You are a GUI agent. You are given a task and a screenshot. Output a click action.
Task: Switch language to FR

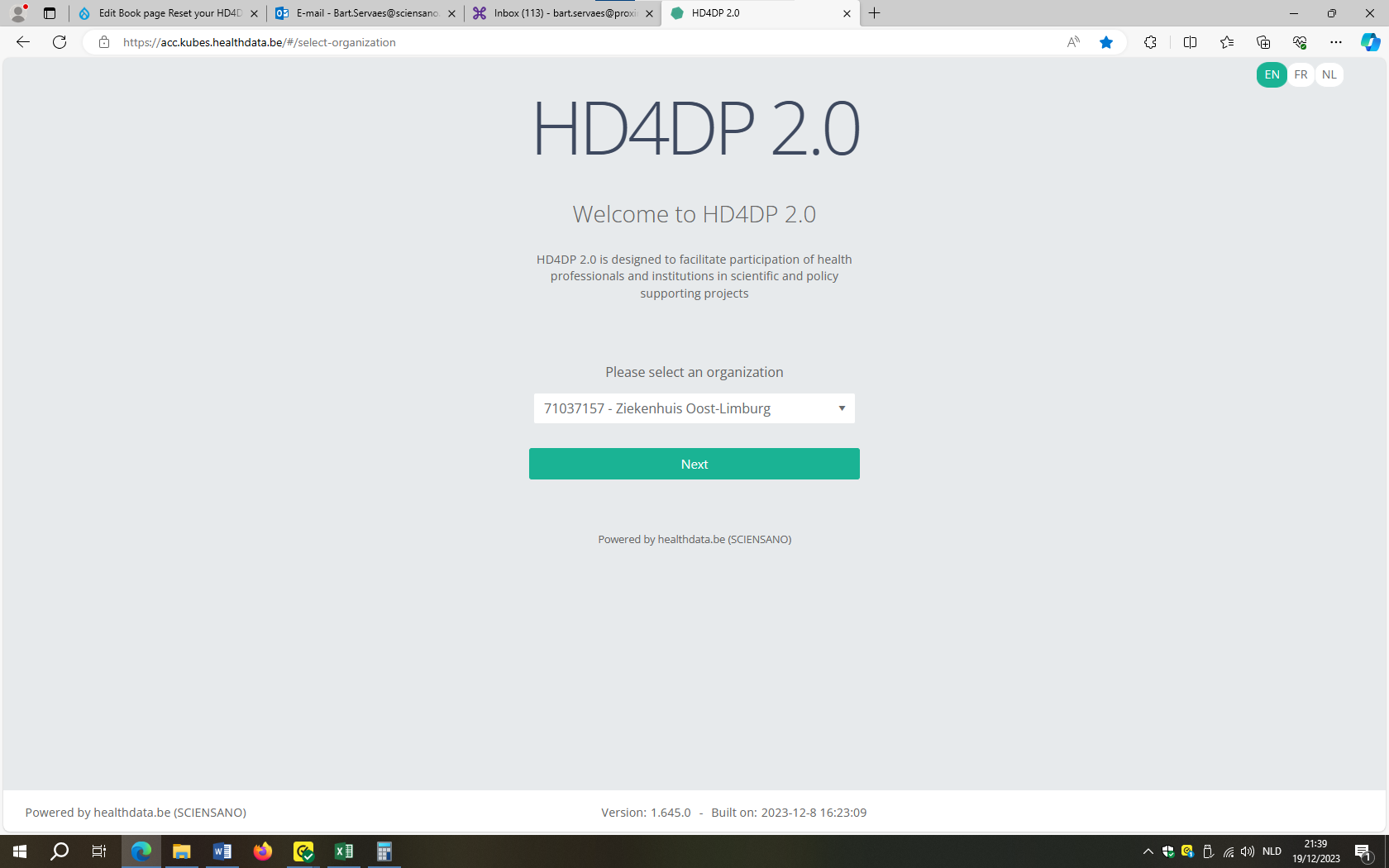tap(1301, 74)
